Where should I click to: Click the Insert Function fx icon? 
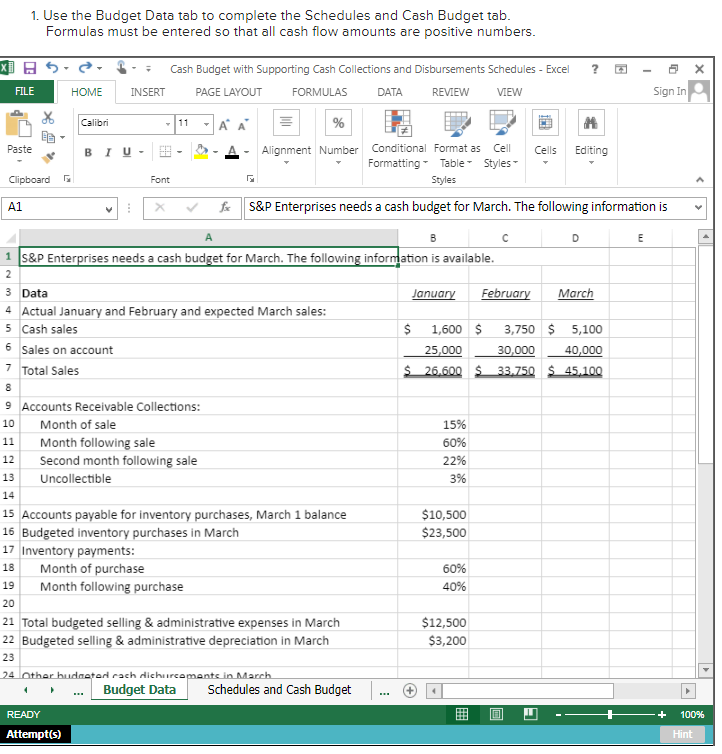(225, 208)
